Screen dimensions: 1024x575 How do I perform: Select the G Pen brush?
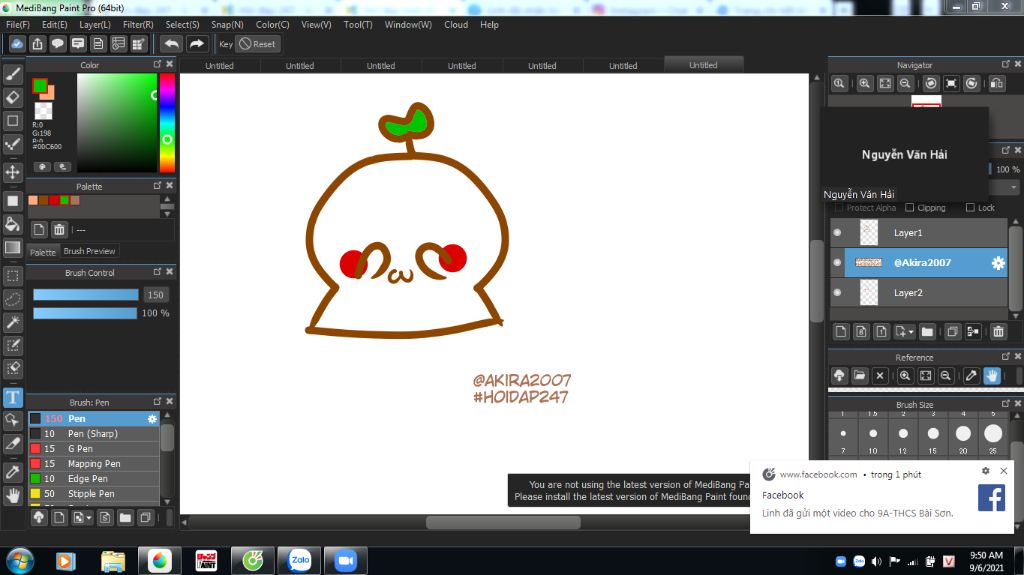pos(94,449)
